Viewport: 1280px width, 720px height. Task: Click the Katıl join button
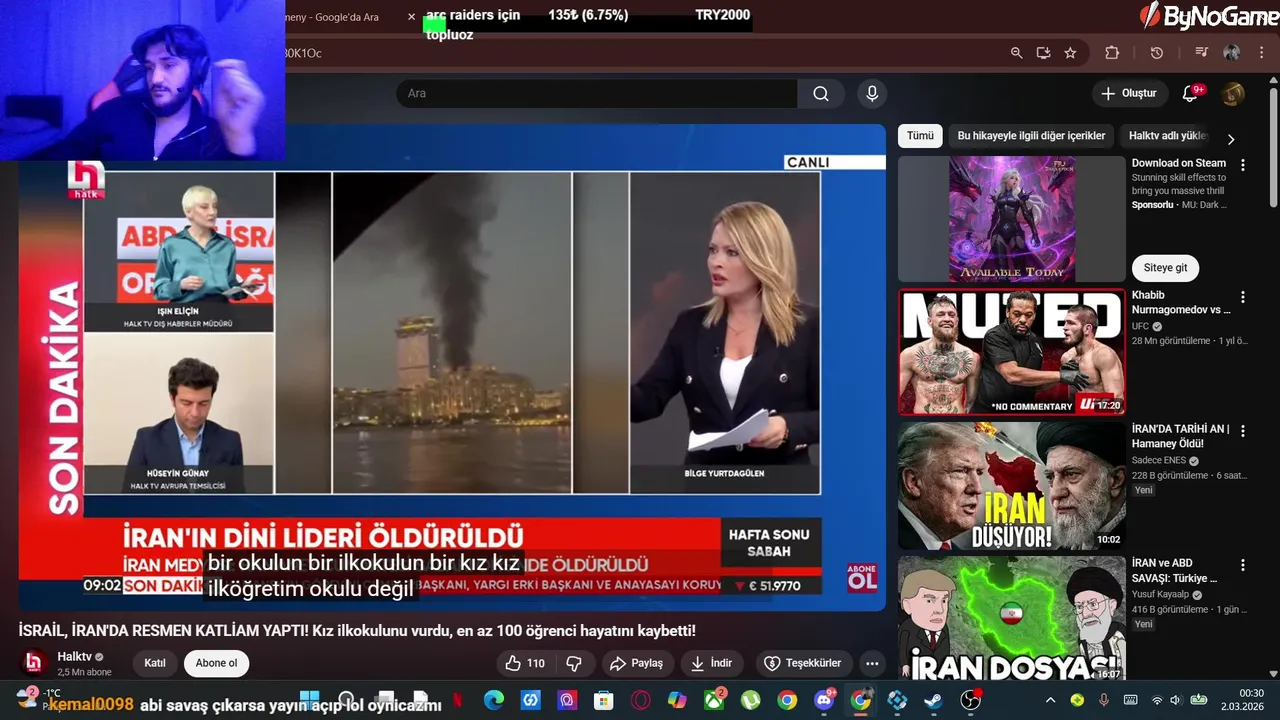point(155,663)
